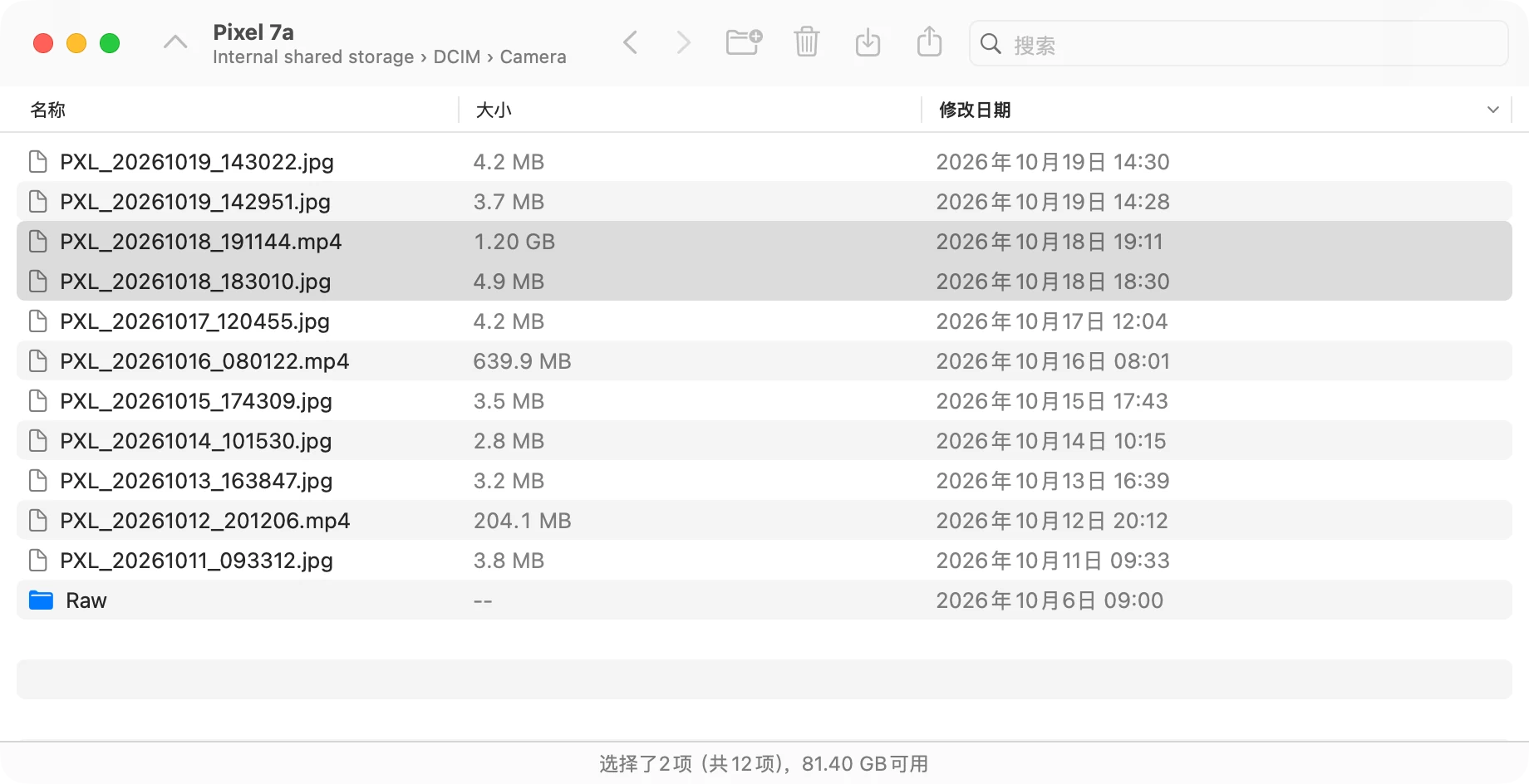
Task: Click the date 2026年10月17日 12:04
Action: (1052, 321)
